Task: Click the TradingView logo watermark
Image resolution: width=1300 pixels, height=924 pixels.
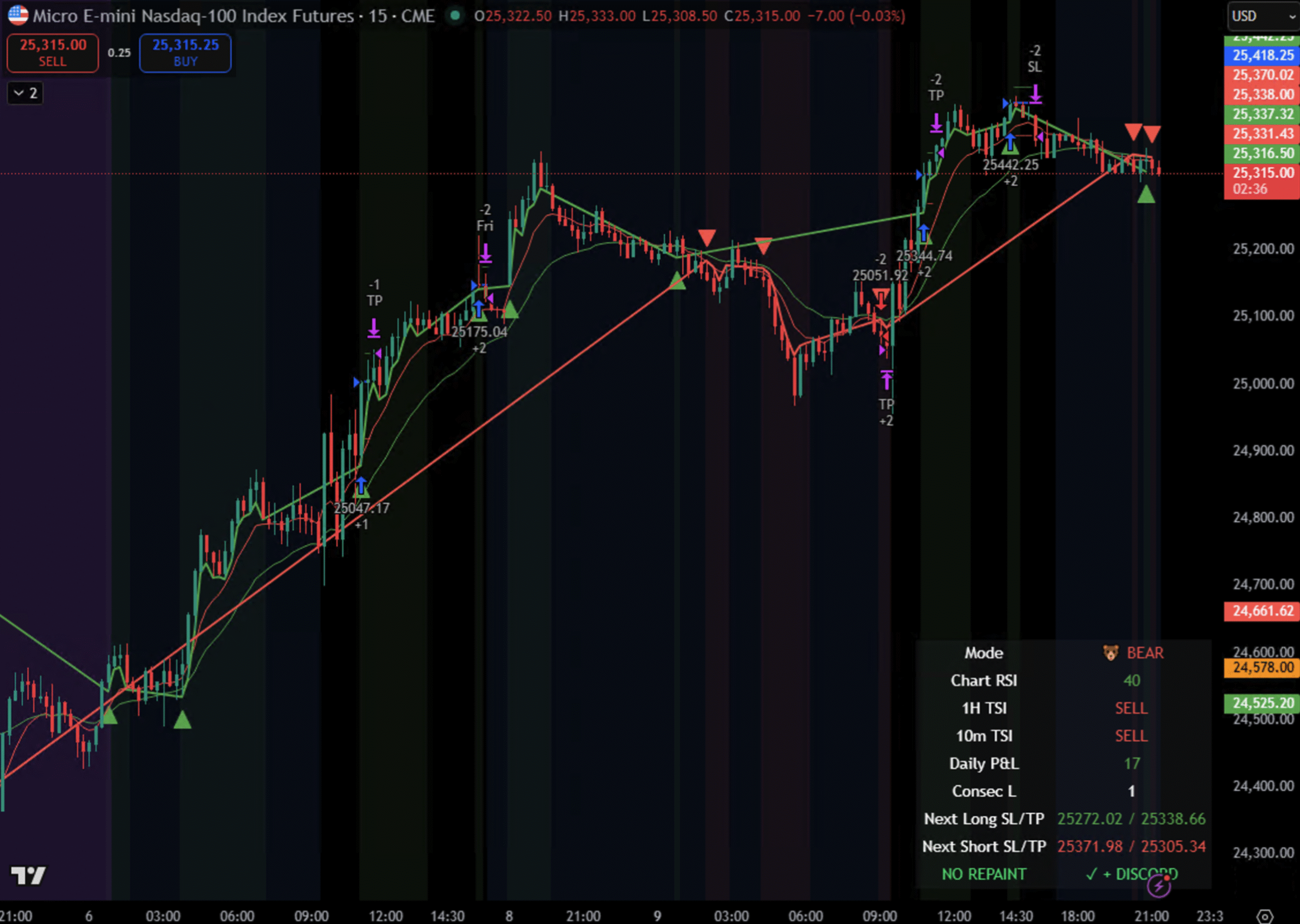Action: (x=28, y=875)
